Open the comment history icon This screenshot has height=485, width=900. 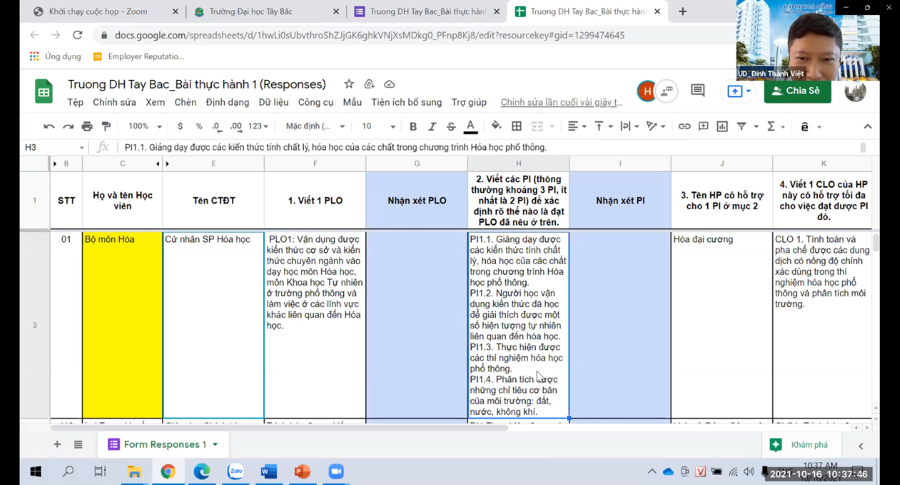(x=697, y=91)
